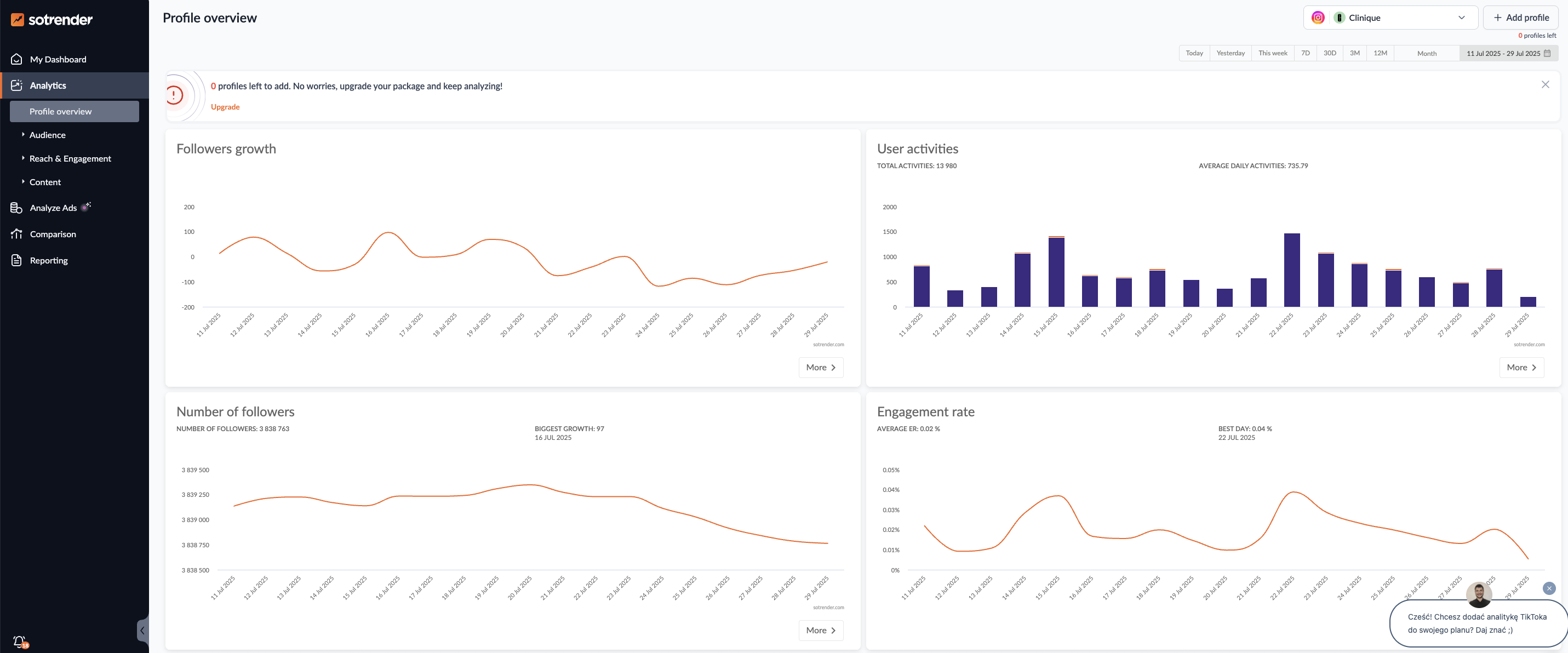Viewport: 1568px width, 653px height.
Task: Select the 30D time range tab
Action: coord(1329,54)
